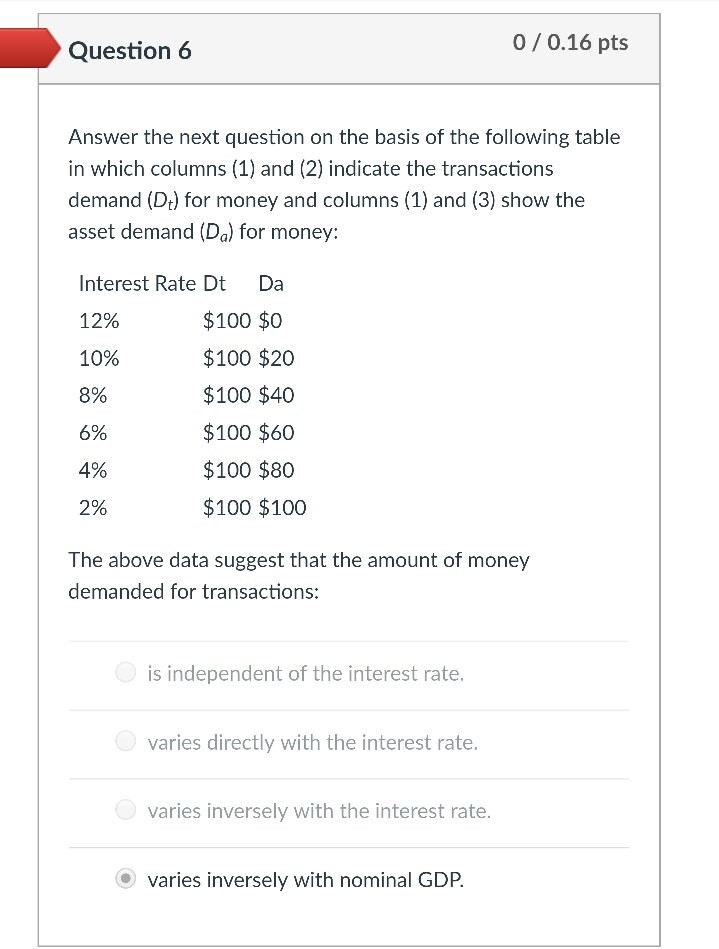Choose 'varies inversely with the interest rate'

[x=125, y=809]
